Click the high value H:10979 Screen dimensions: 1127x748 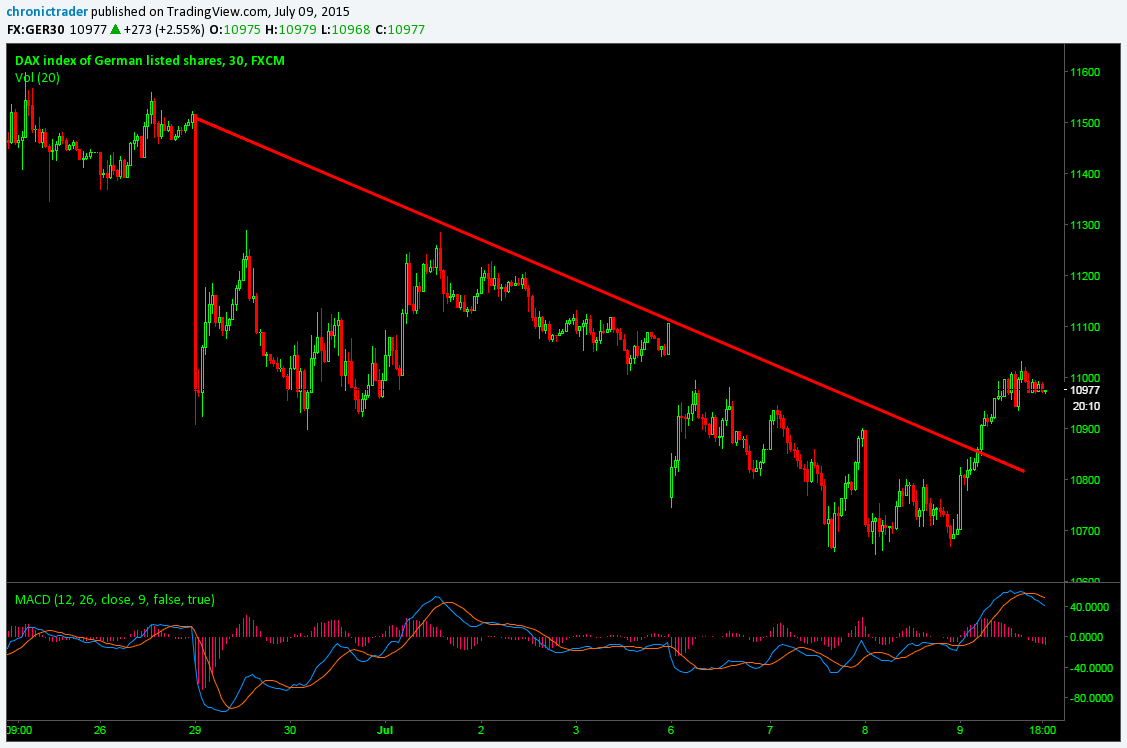tap(290, 29)
